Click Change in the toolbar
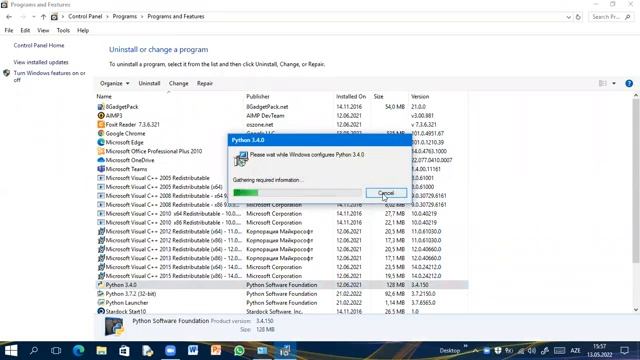 point(178,83)
